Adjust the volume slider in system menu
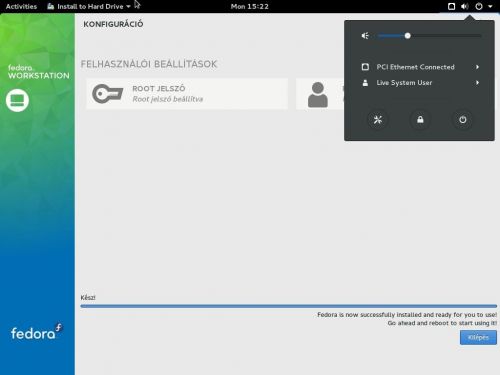500x375 pixels. pyautogui.click(x=430, y=36)
